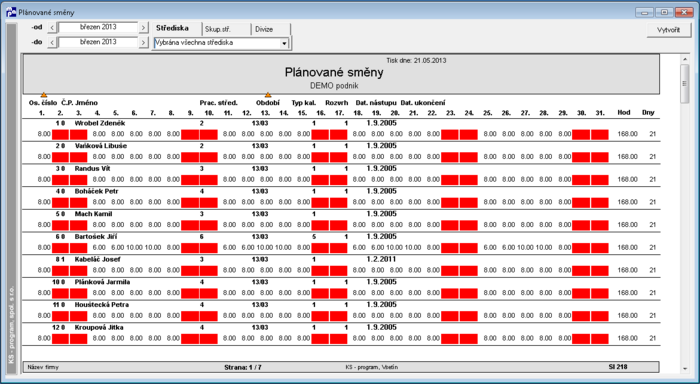Click the application icon in title bar
The width and height of the screenshot is (700, 384).
click(11, 12)
